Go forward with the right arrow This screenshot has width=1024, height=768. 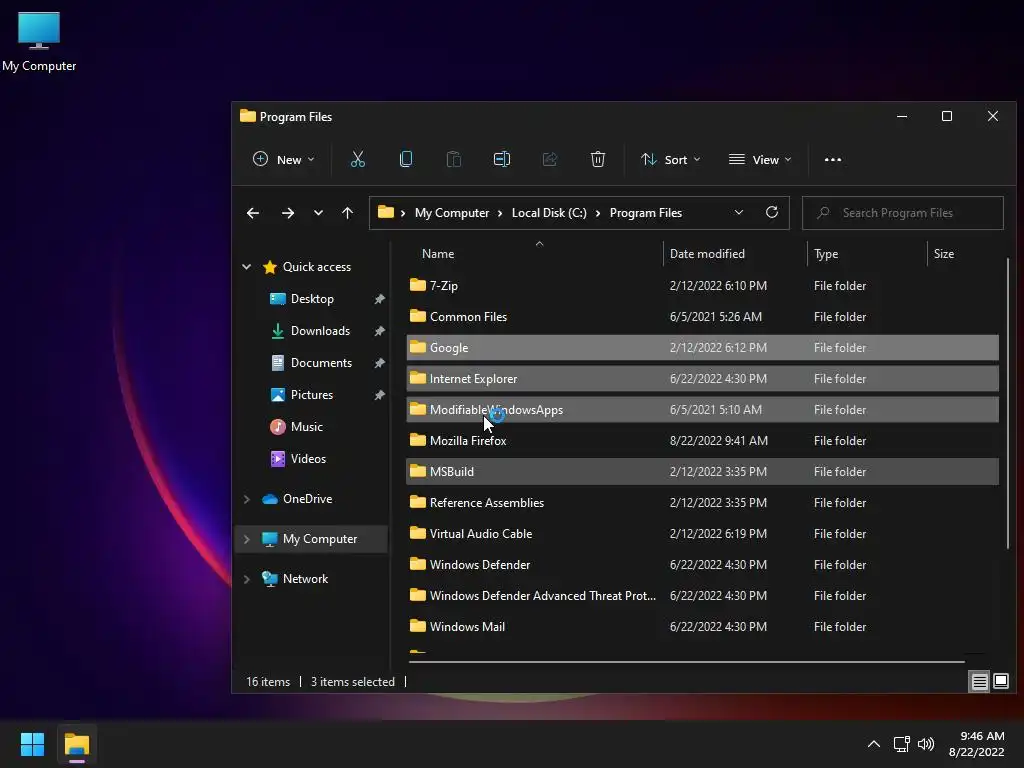(287, 213)
